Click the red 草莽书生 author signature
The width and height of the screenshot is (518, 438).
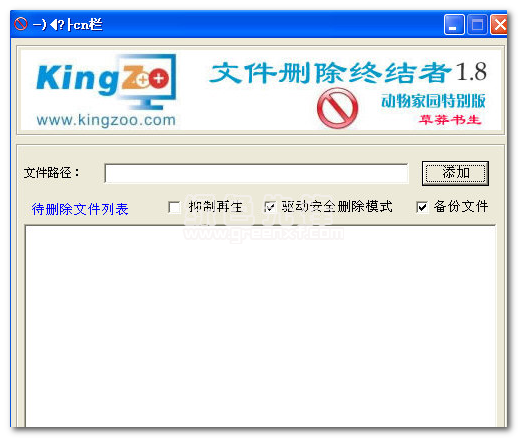pyautogui.click(x=450, y=120)
